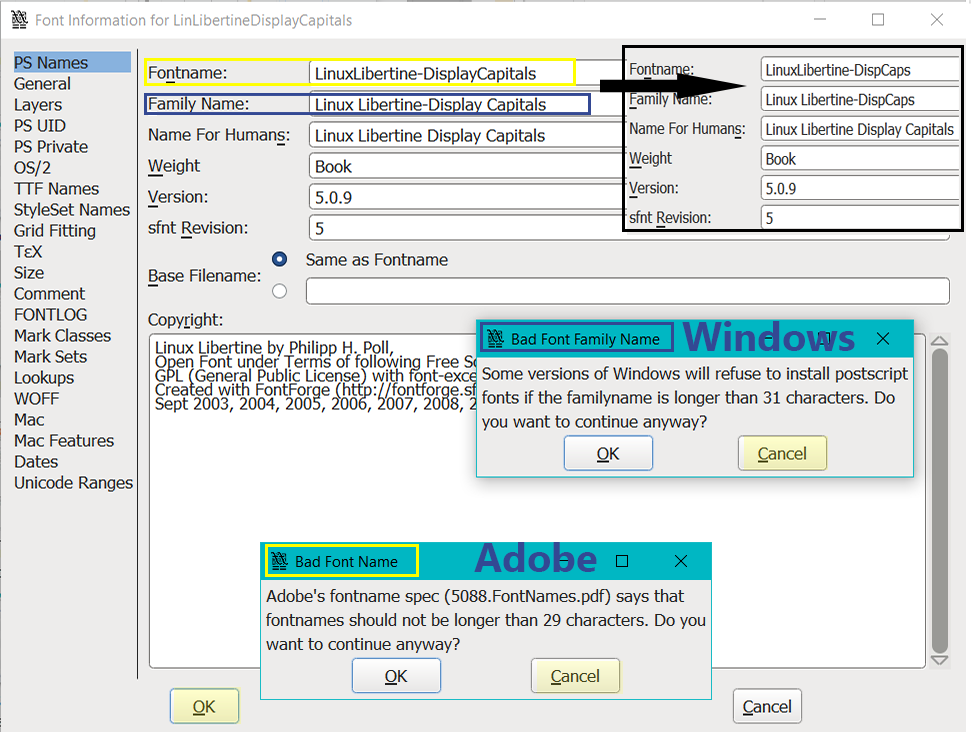Open the TTF Names section
The height and width of the screenshot is (732, 971).
point(56,189)
